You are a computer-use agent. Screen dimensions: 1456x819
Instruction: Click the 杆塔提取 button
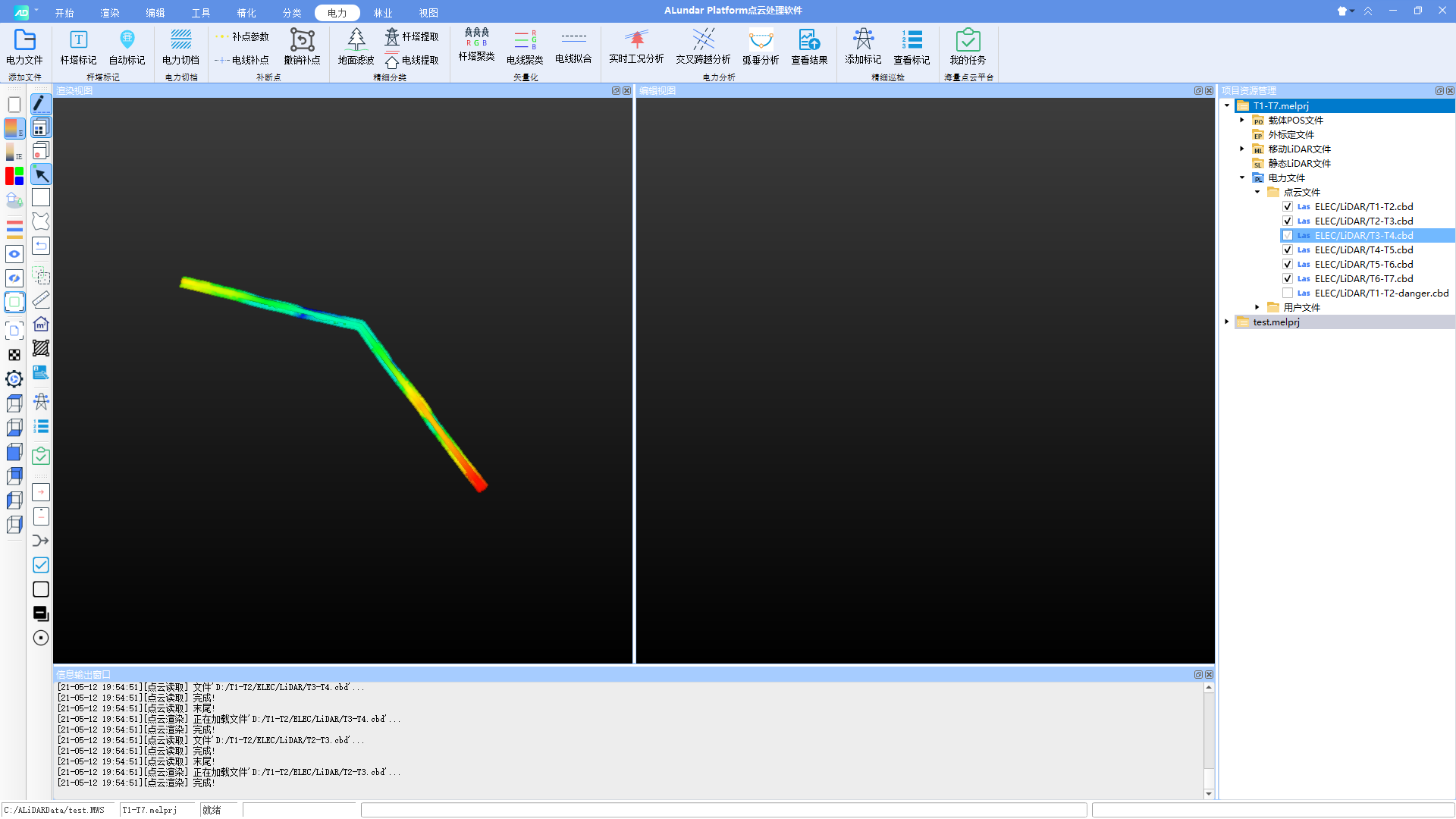pos(412,36)
